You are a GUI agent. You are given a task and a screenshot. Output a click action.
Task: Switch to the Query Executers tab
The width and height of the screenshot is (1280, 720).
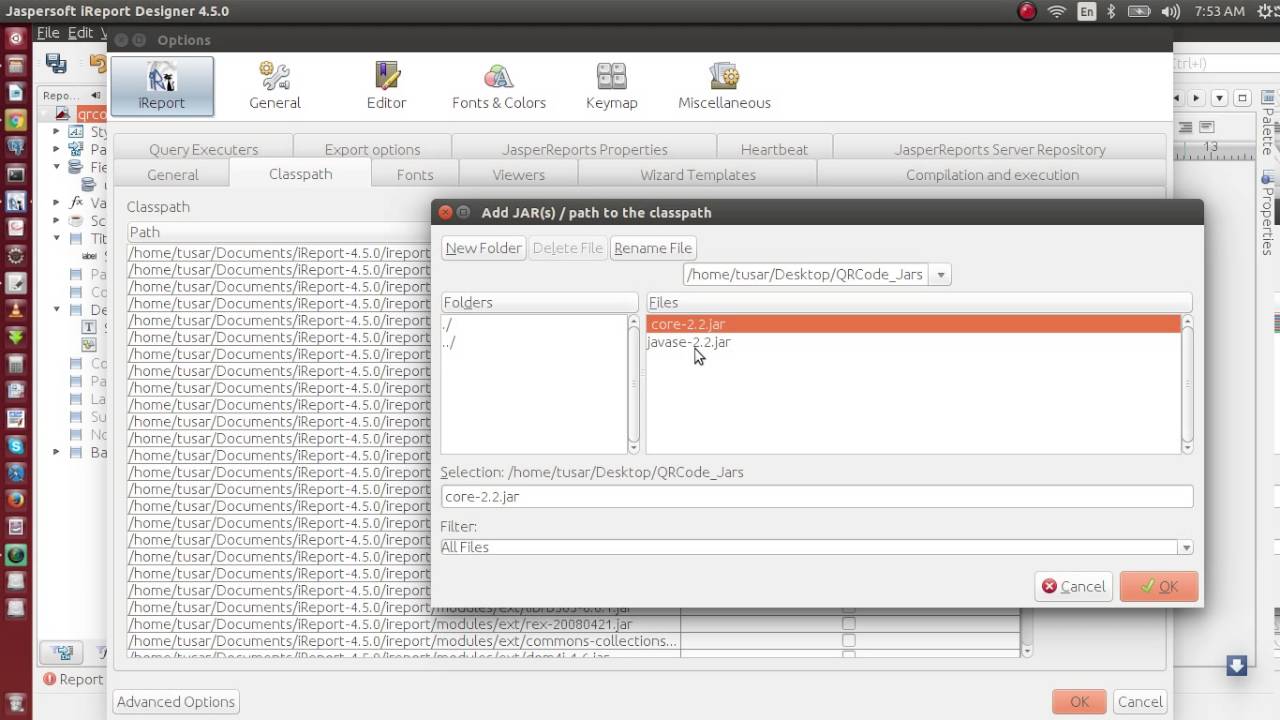tap(203, 149)
